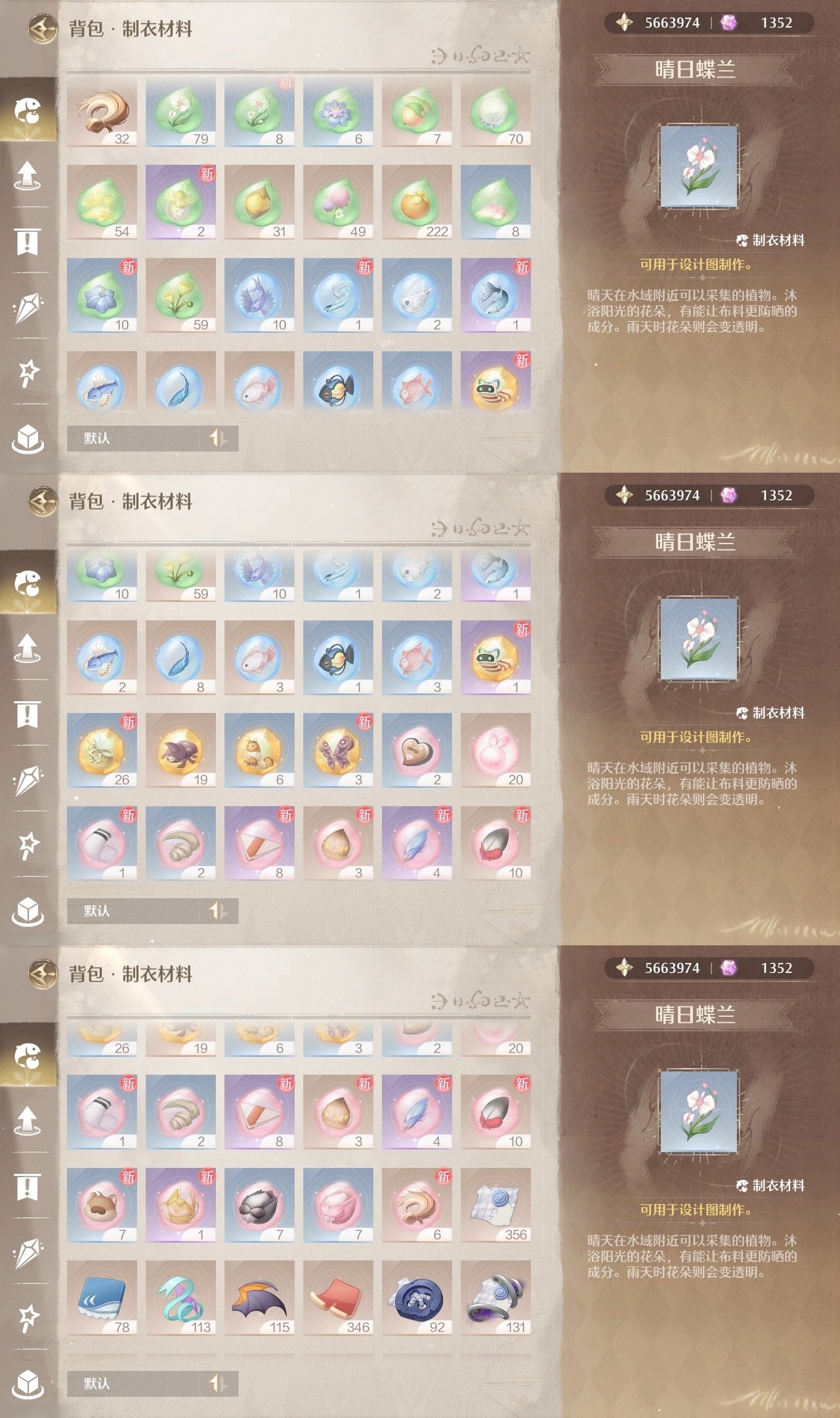
Task: Switch to the cube category tab in bottommost sidebar
Action: [x=28, y=1383]
